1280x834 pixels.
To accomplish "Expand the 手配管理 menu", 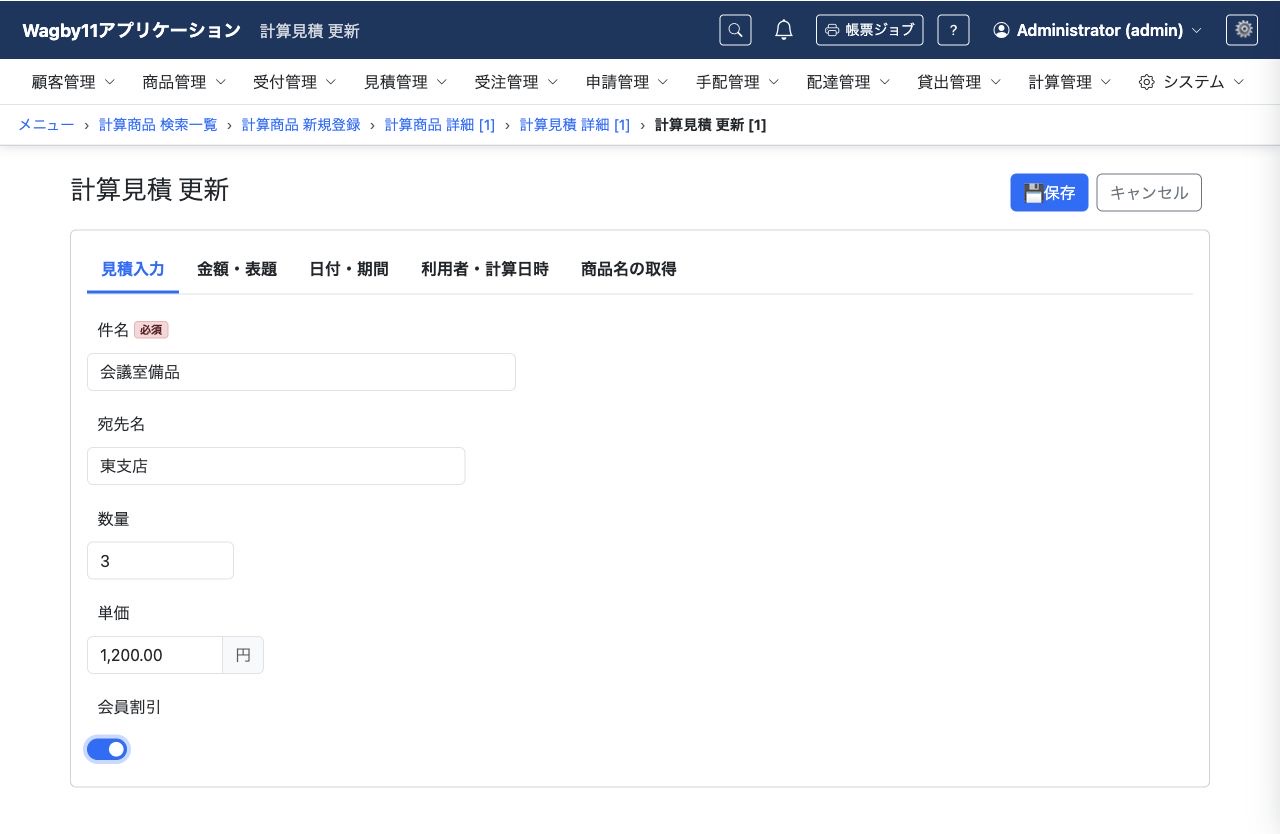I will coord(738,82).
